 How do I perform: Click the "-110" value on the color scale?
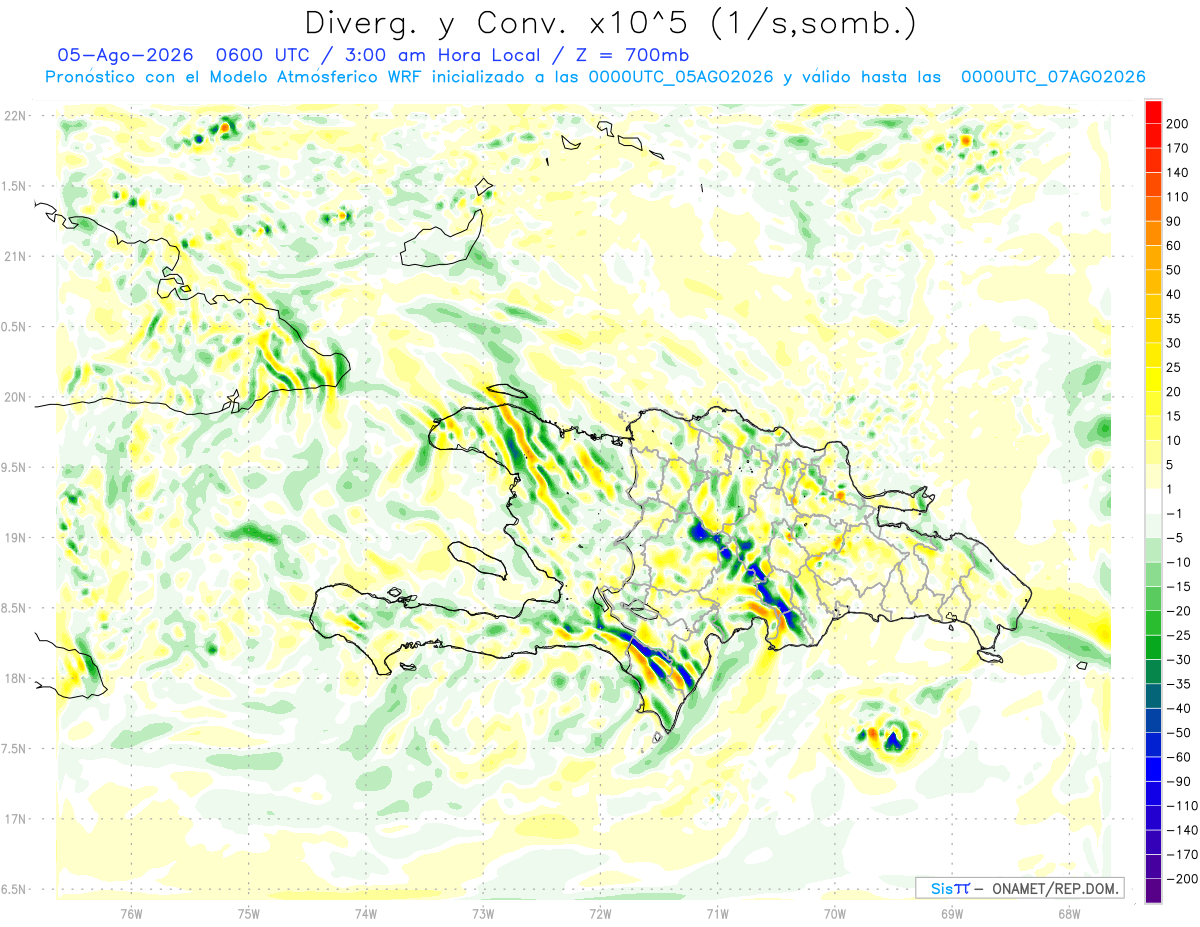(1181, 805)
